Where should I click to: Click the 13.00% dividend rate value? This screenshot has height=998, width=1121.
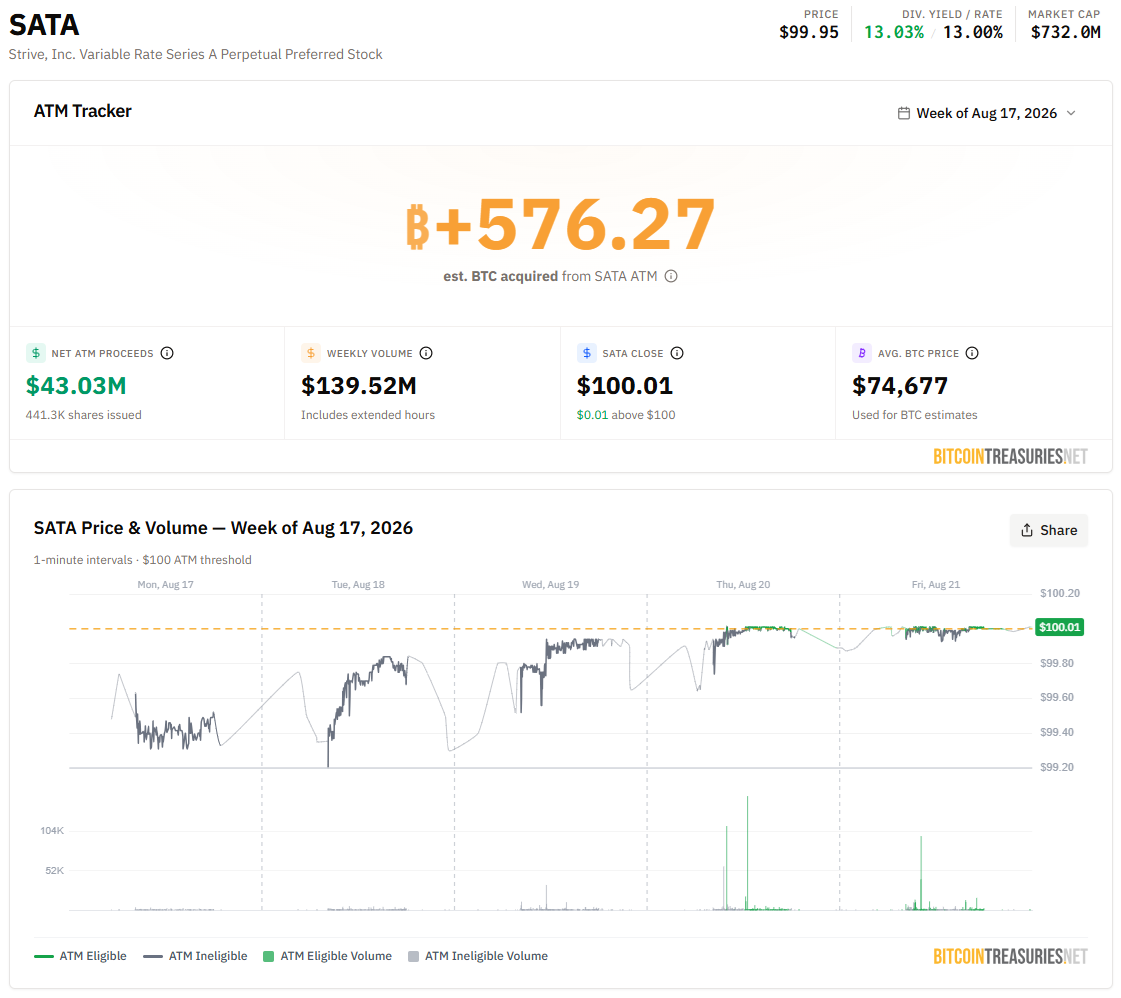tap(972, 32)
